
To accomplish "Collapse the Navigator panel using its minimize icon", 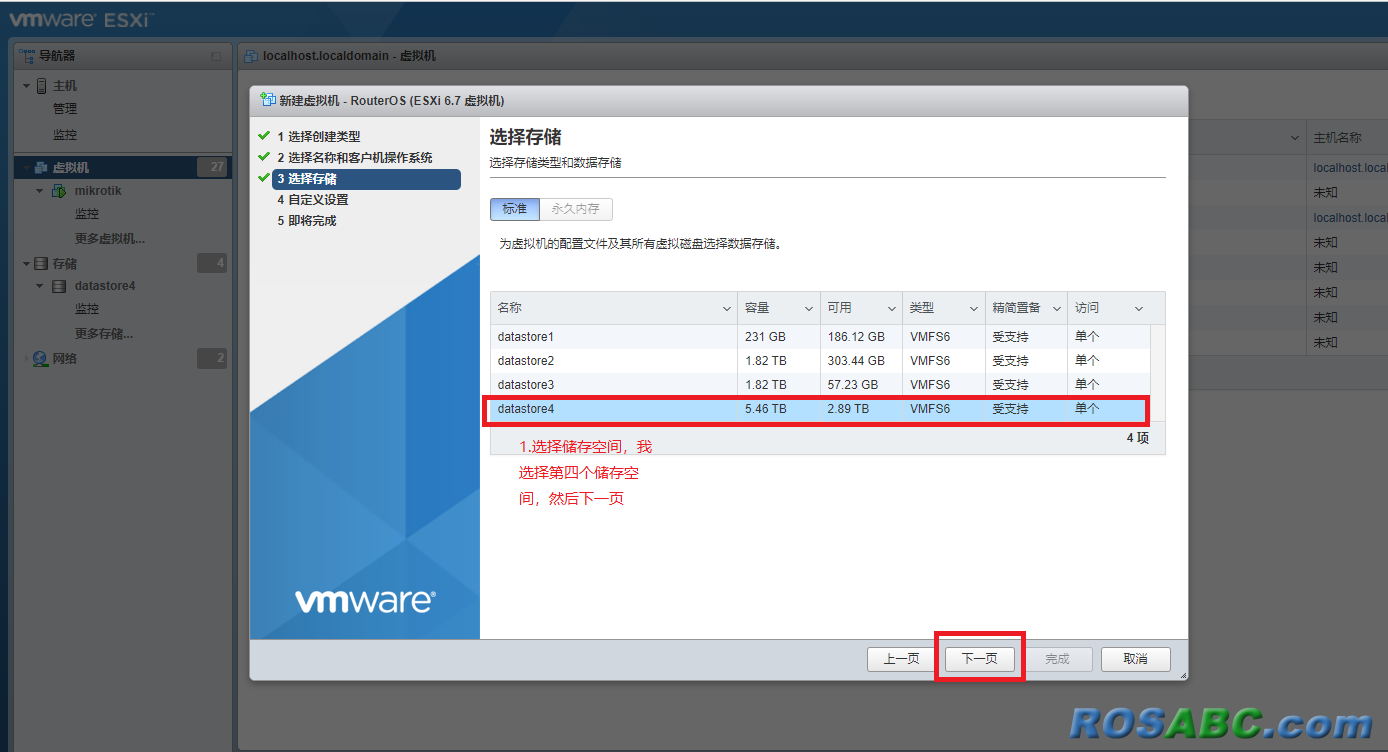I will (216, 57).
